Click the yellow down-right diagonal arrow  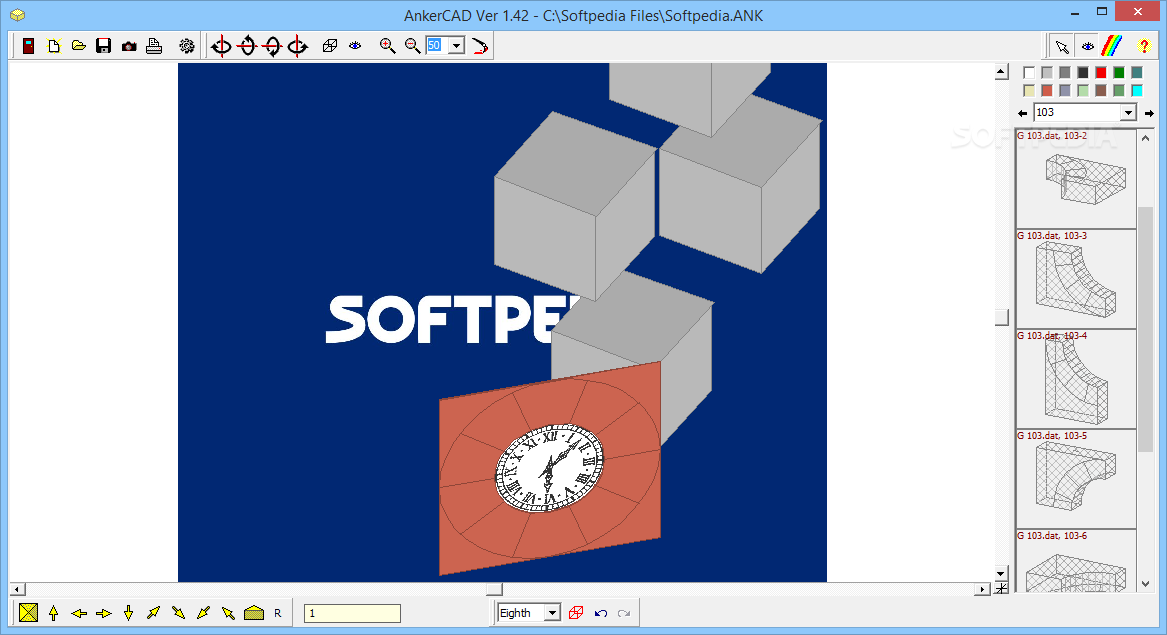coord(179,613)
